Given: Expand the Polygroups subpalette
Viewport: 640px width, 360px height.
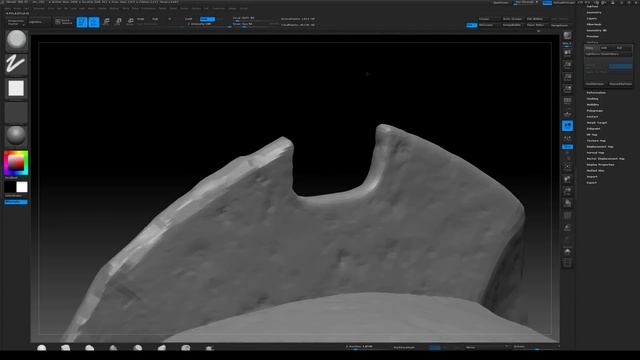Looking at the screenshot, I should (x=595, y=111).
